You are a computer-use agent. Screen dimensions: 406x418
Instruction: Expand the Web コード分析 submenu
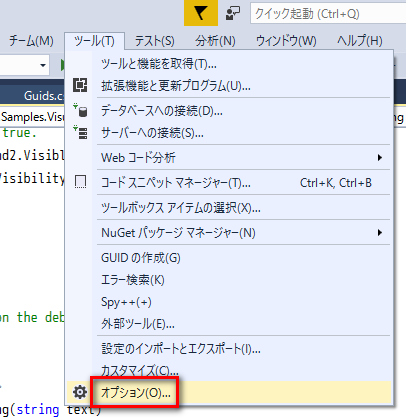228,157
